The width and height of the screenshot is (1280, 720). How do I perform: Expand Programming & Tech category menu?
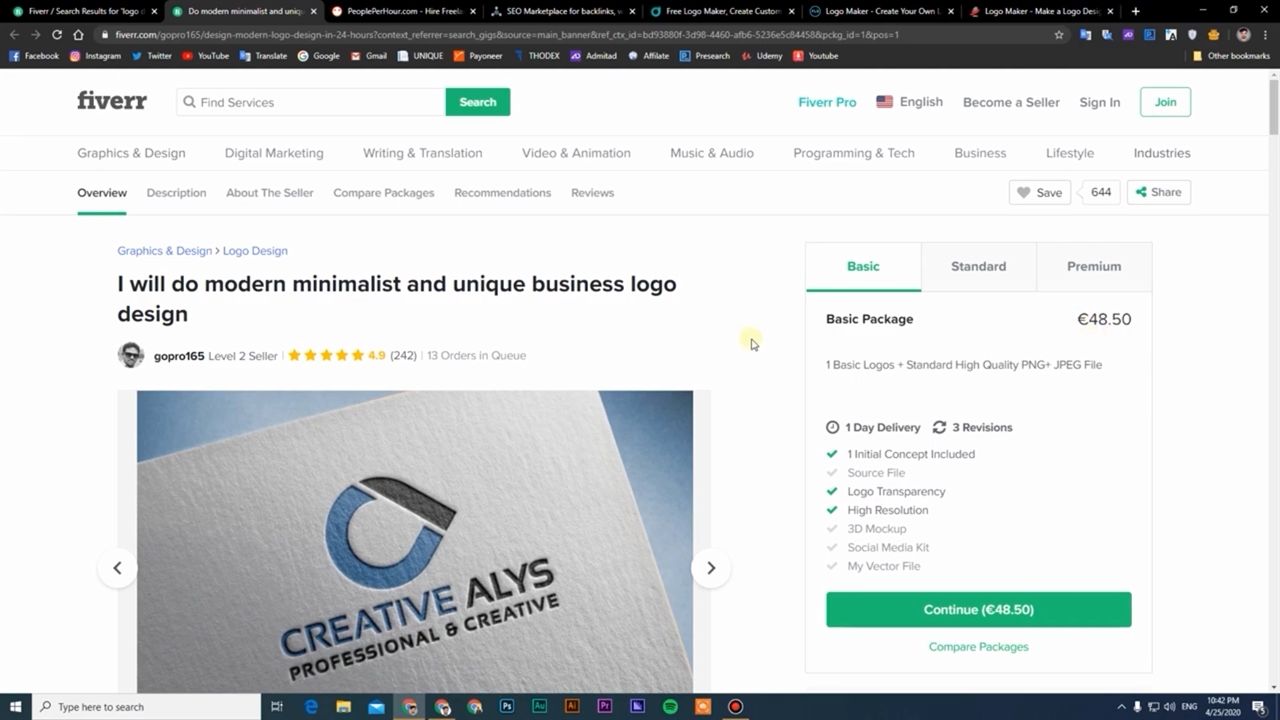click(853, 153)
